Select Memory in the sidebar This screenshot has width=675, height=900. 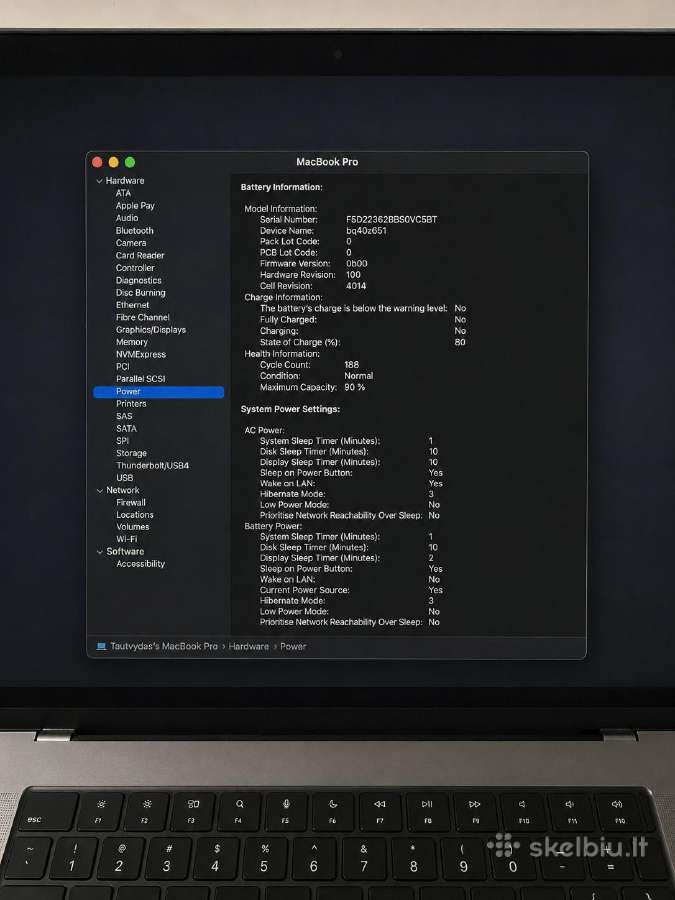coord(132,342)
